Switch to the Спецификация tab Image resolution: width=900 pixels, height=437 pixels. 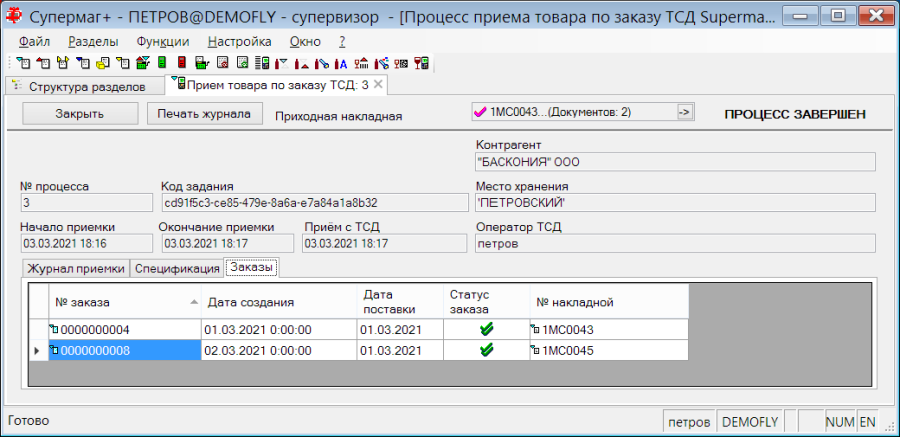tap(177, 269)
